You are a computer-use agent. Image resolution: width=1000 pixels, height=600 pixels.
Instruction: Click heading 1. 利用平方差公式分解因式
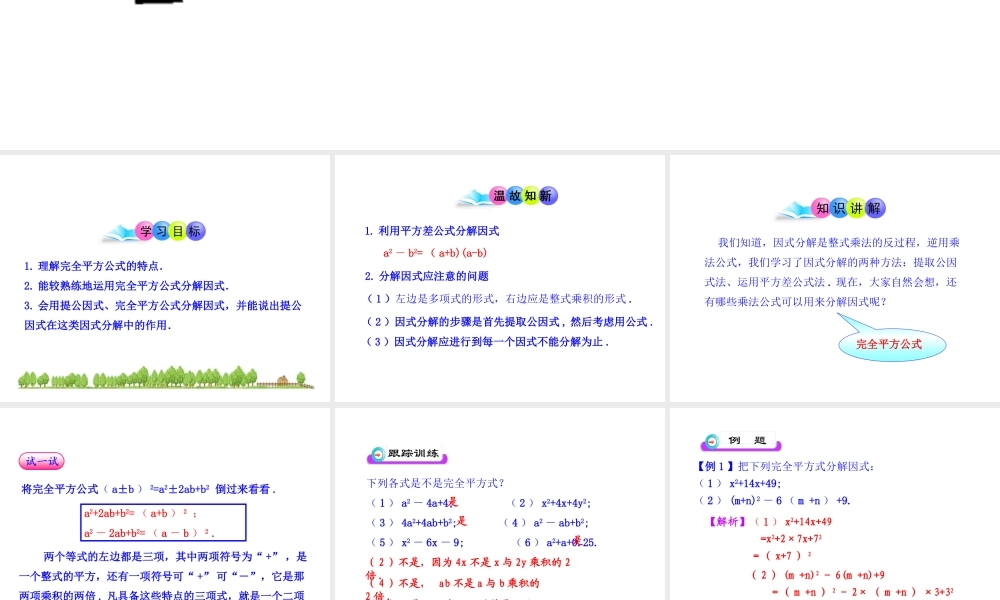tap(432, 231)
